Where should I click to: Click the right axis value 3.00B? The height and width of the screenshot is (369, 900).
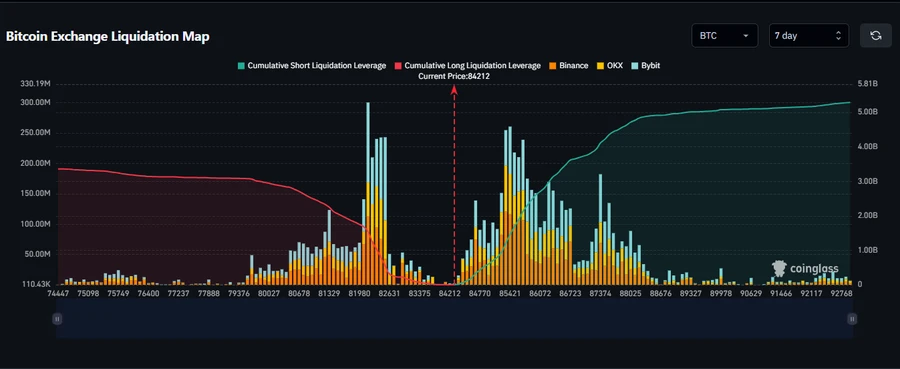[867, 181]
